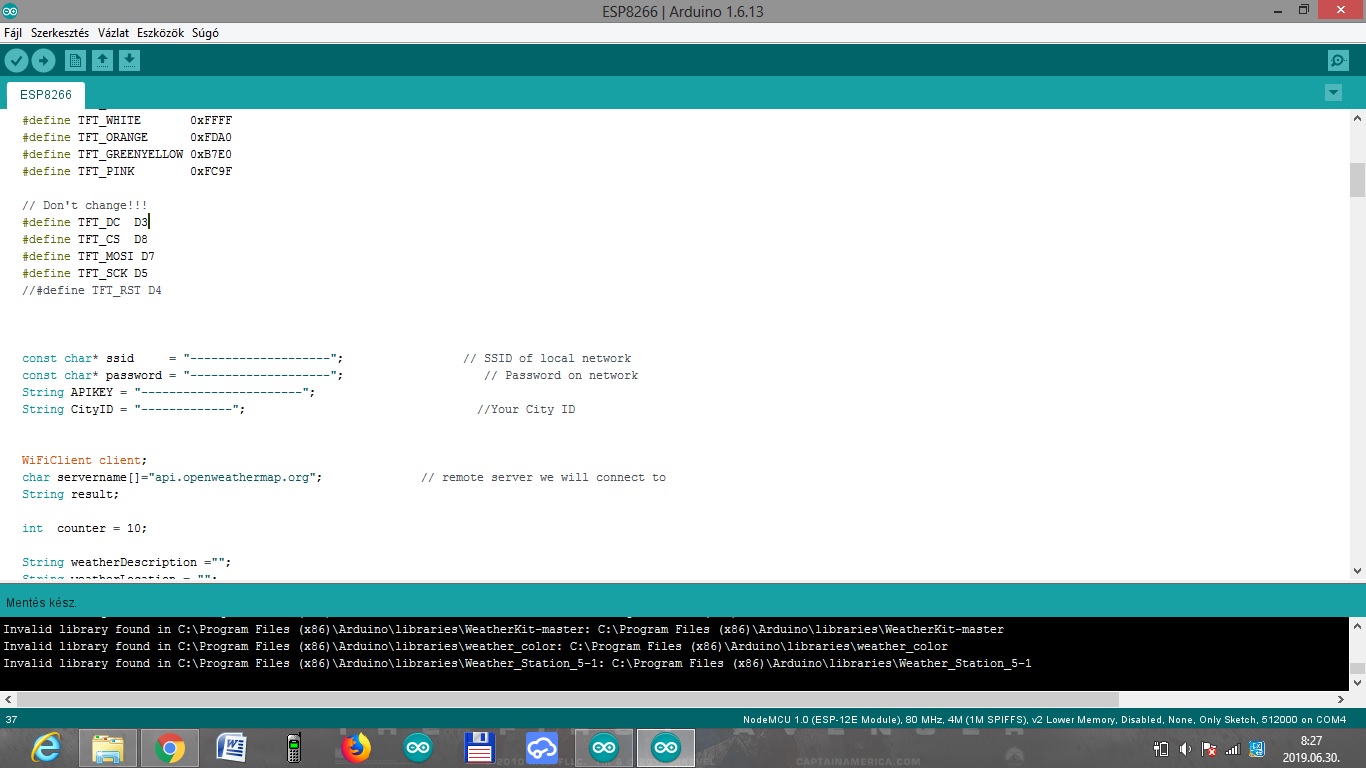Image resolution: width=1366 pixels, height=768 pixels.
Task: Open the mobile phone app on taskbar
Action: pyautogui.click(x=294, y=748)
